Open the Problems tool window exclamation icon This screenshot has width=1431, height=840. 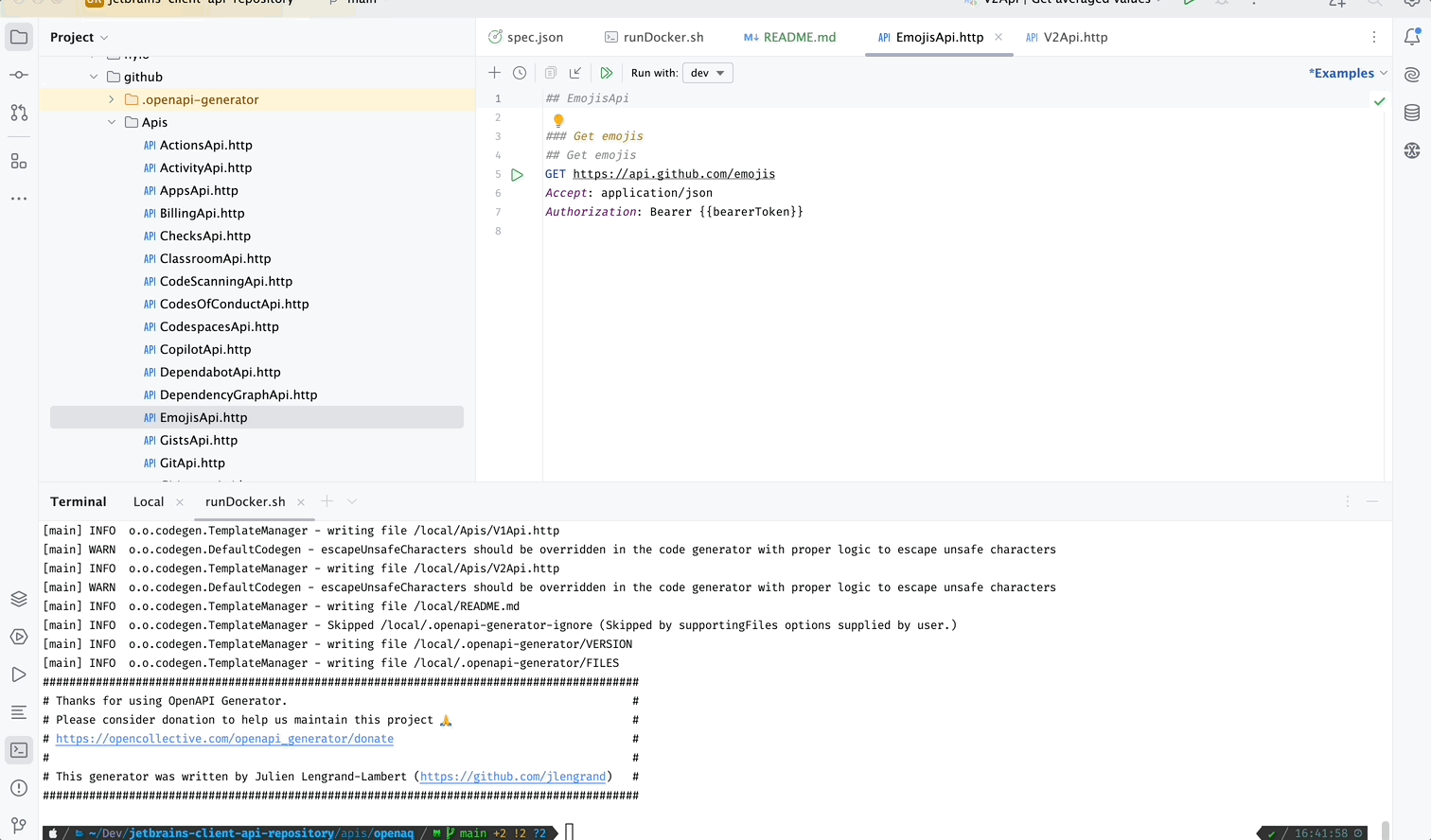point(19,787)
